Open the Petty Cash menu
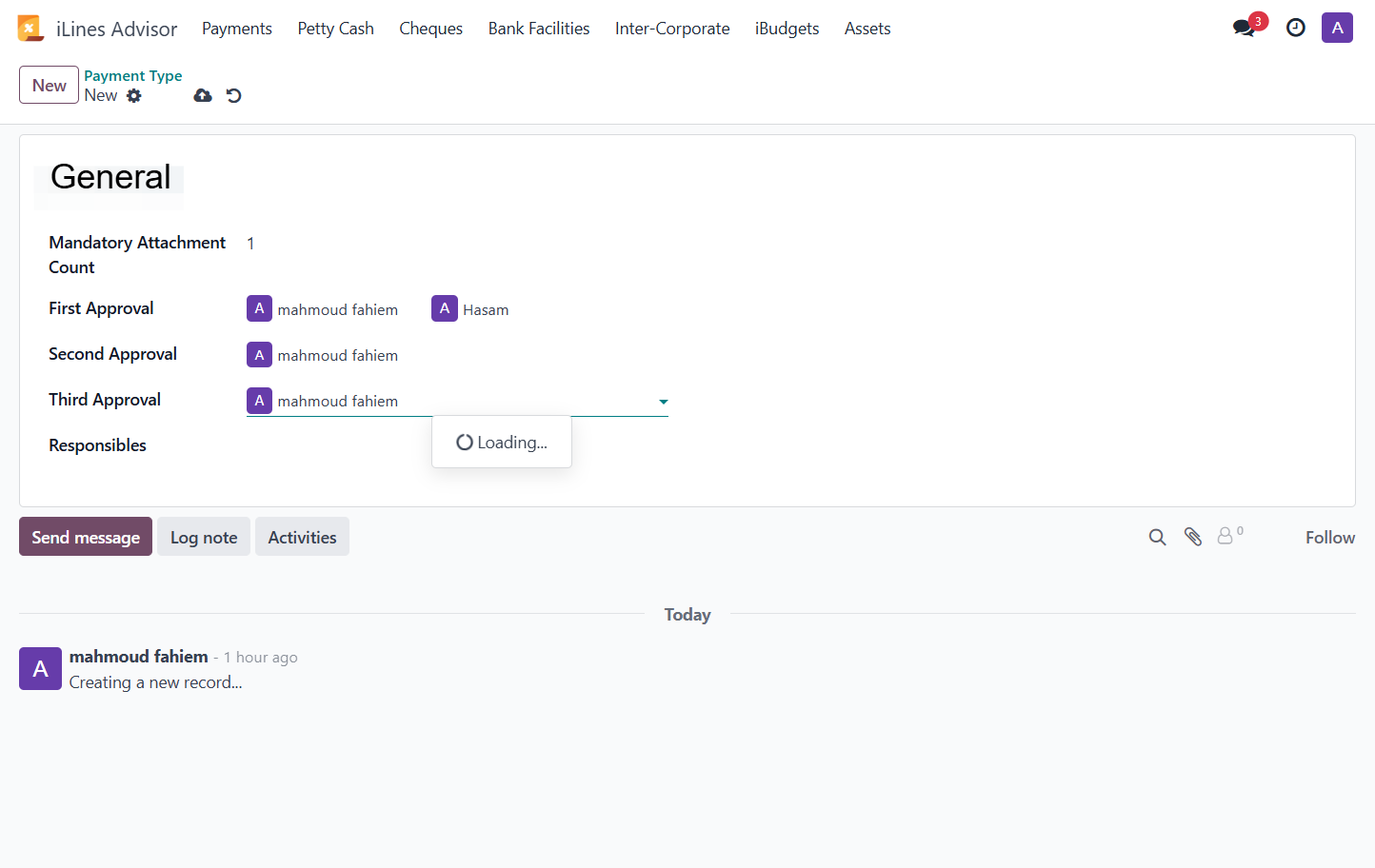1375x868 pixels. click(335, 29)
